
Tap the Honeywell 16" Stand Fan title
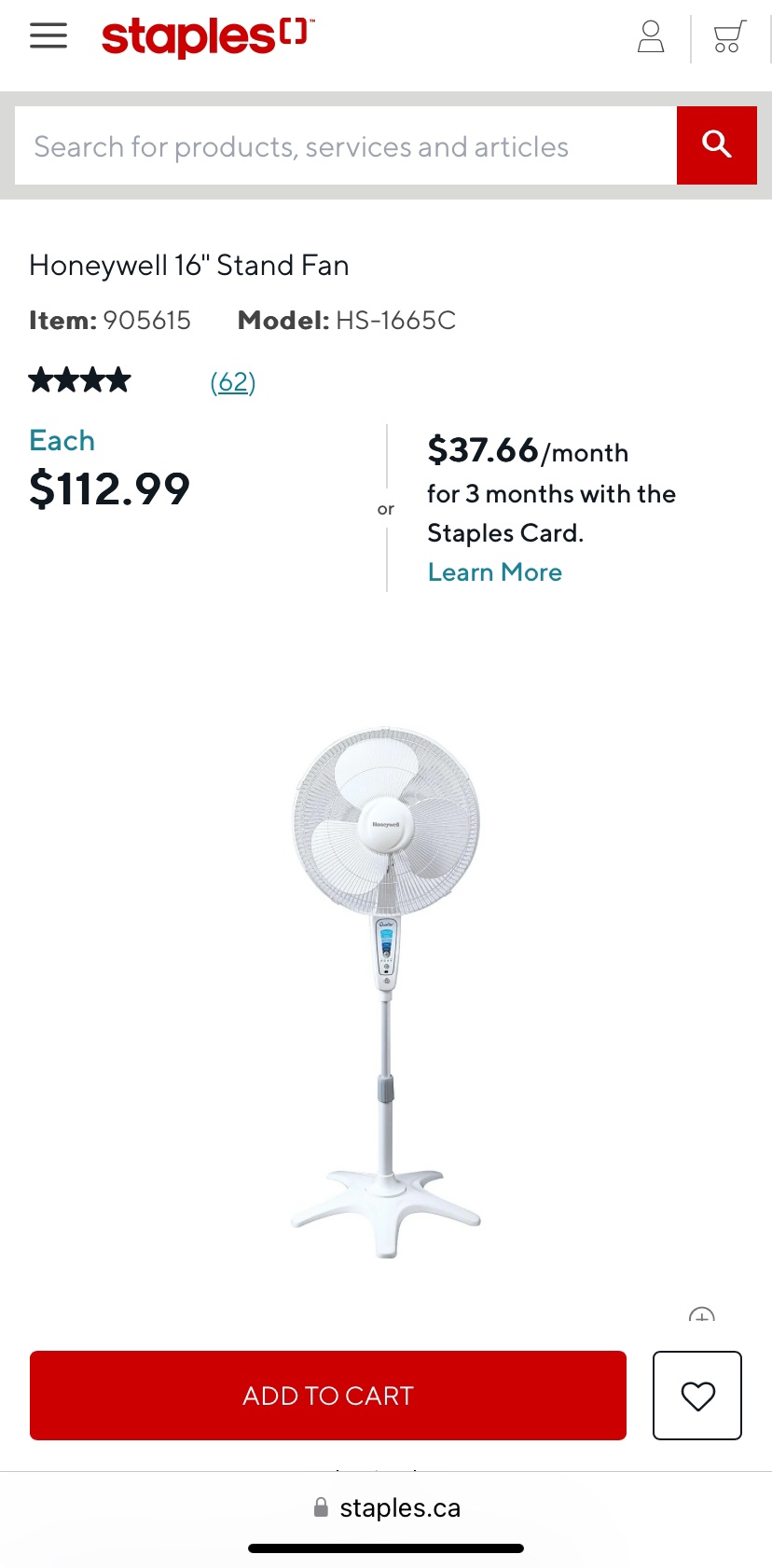tap(189, 266)
